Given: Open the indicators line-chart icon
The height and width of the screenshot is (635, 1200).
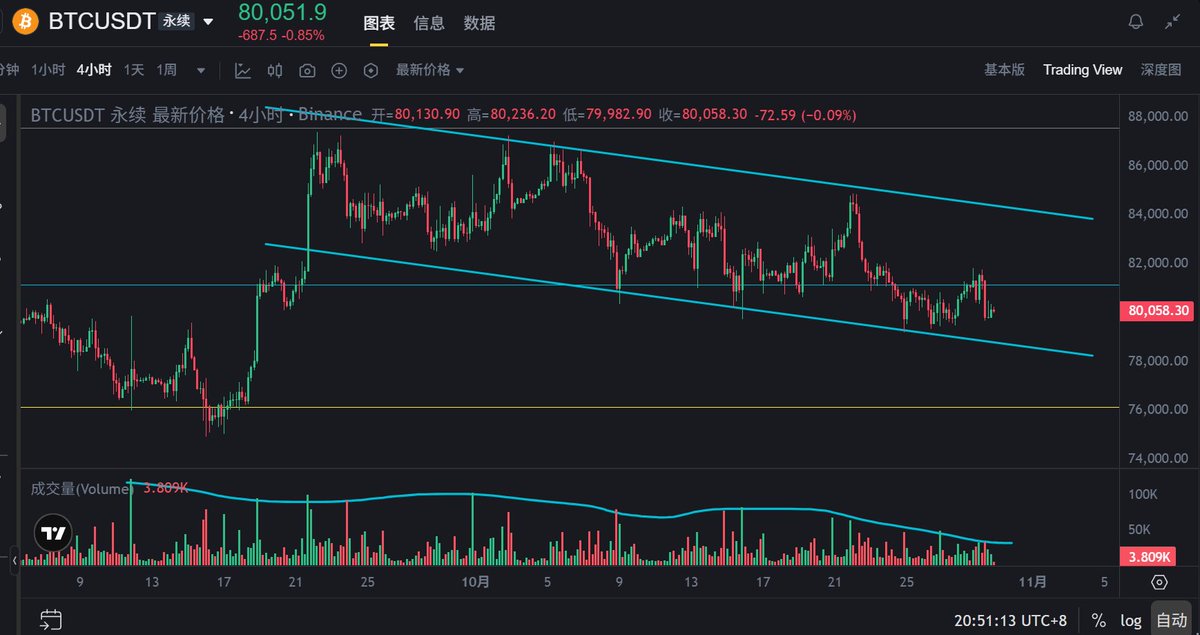Looking at the screenshot, I should [x=243, y=70].
